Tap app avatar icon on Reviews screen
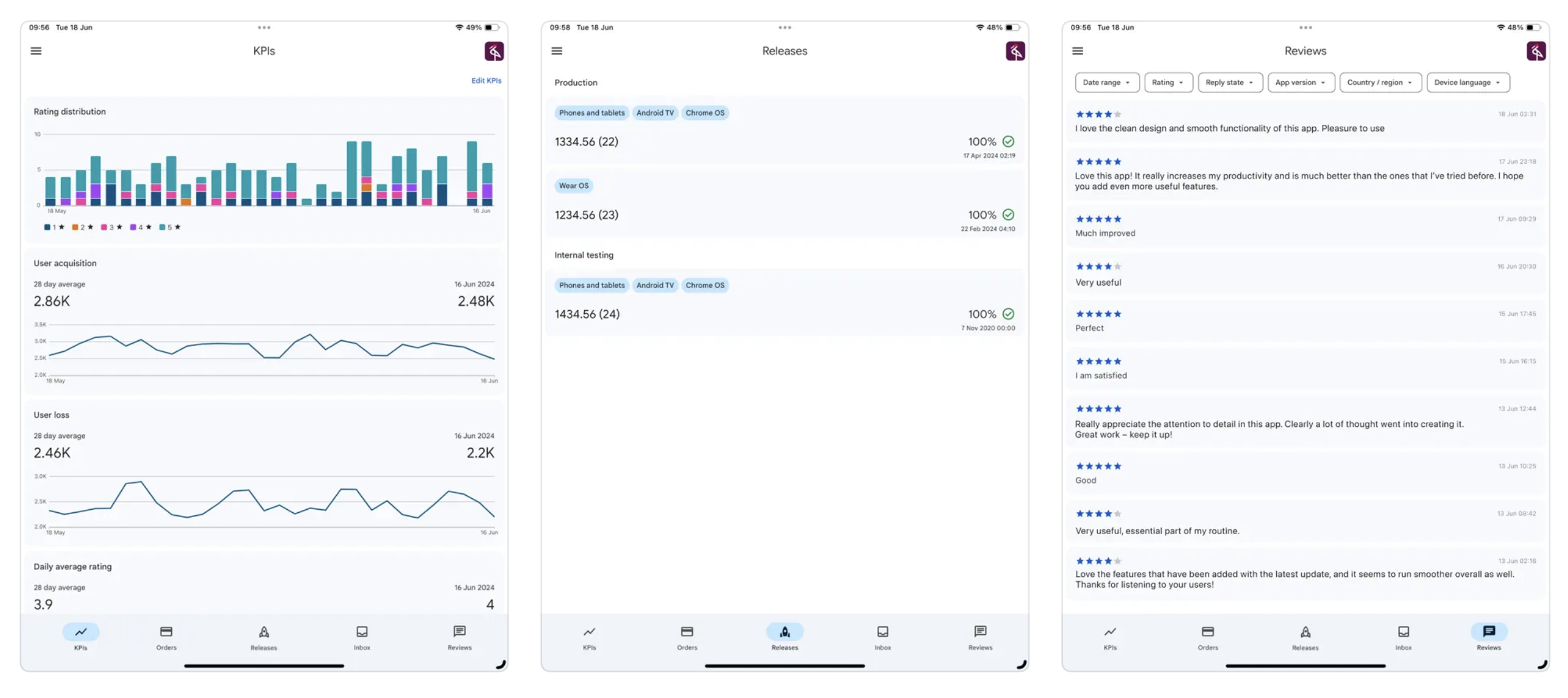1568x698 pixels. tap(1536, 51)
